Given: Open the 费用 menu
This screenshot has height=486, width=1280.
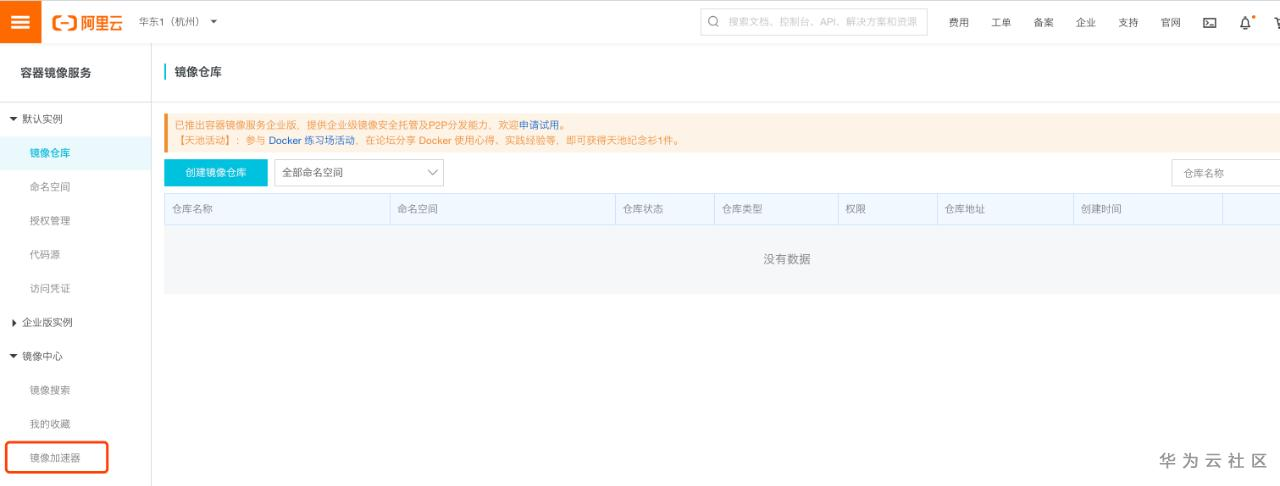Looking at the screenshot, I should [x=959, y=22].
